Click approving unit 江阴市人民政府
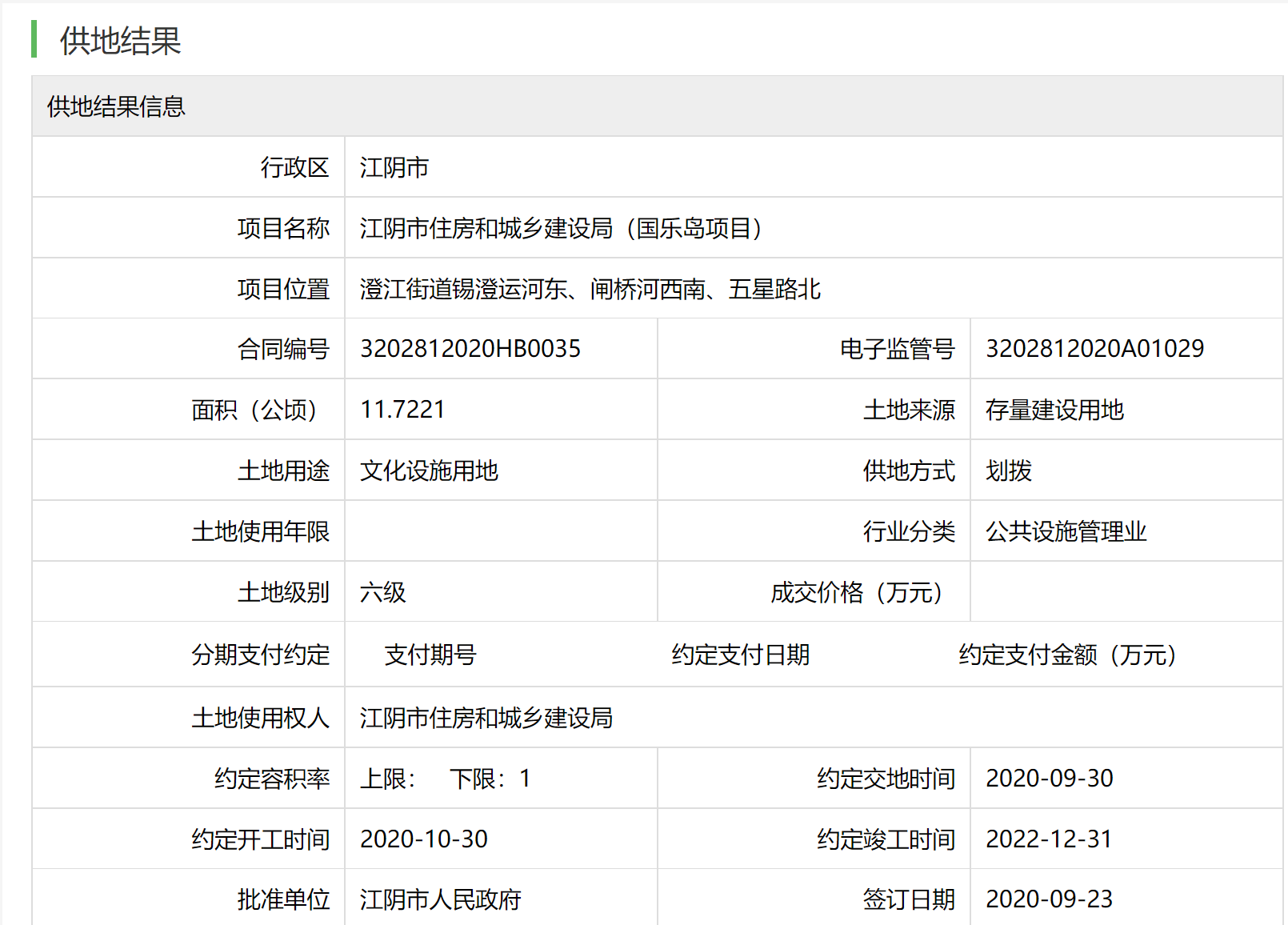1288x925 pixels. 441,899
